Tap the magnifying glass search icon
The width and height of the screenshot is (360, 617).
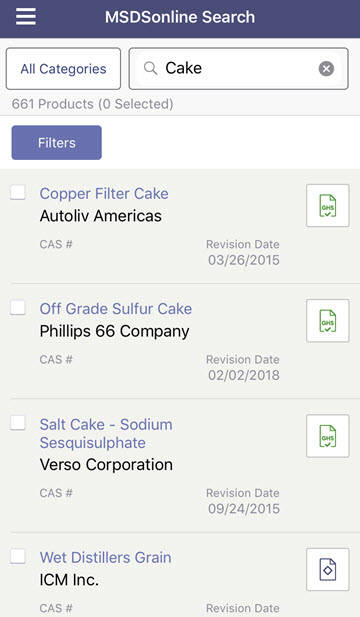(x=150, y=68)
